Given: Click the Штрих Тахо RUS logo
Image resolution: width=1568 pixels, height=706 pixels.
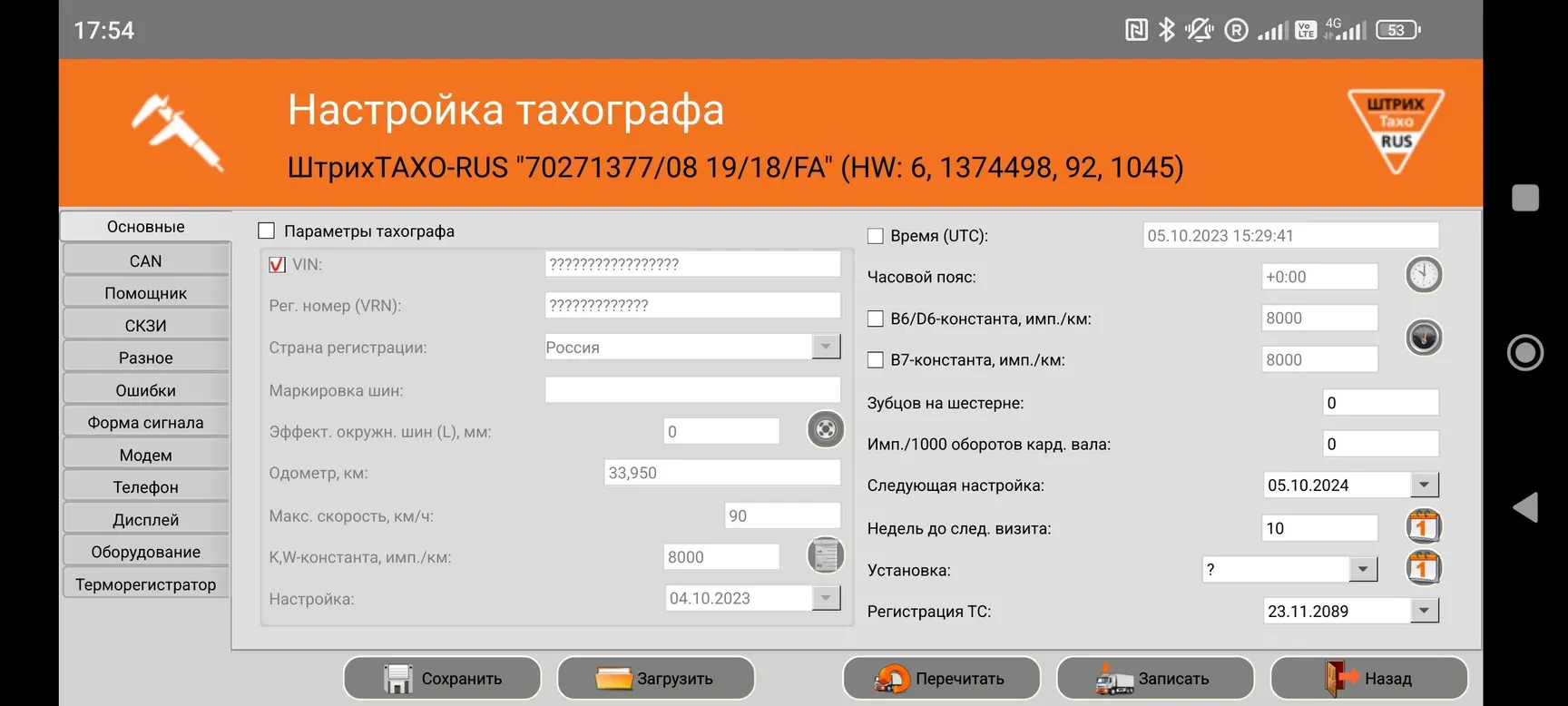Looking at the screenshot, I should coord(1396,131).
